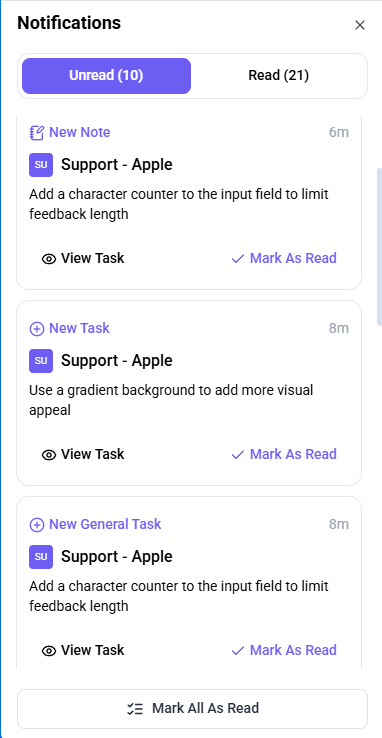Switch to the Read (21) tab
Screen dimensions: 382x738
point(279,76)
